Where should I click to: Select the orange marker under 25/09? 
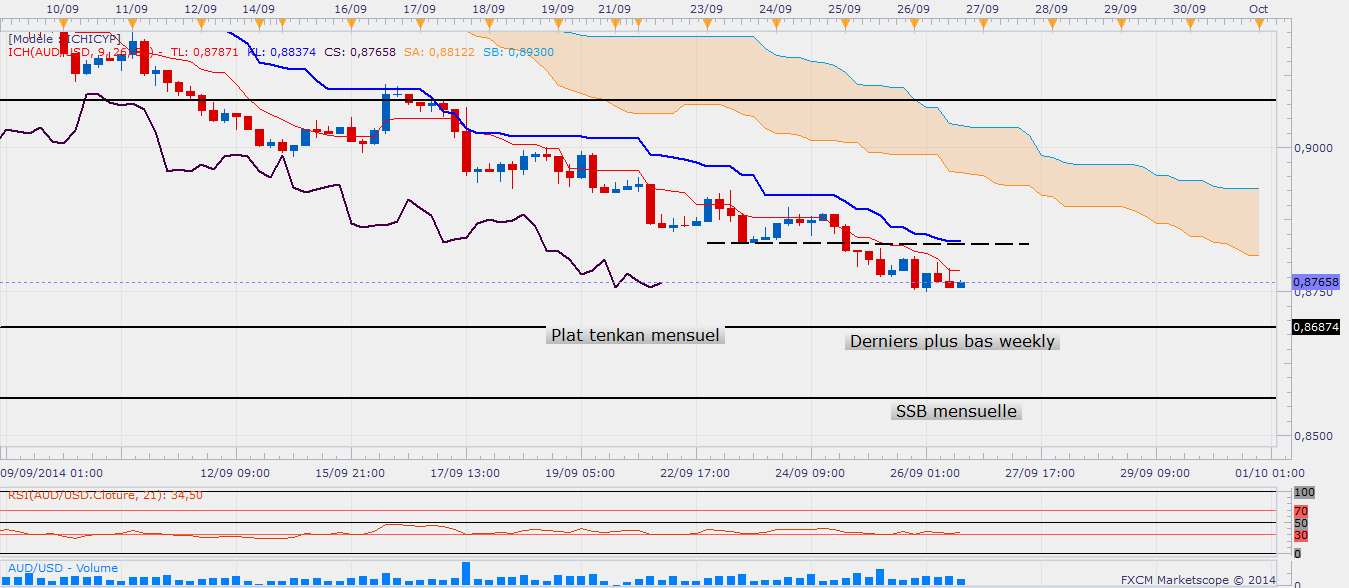click(845, 21)
